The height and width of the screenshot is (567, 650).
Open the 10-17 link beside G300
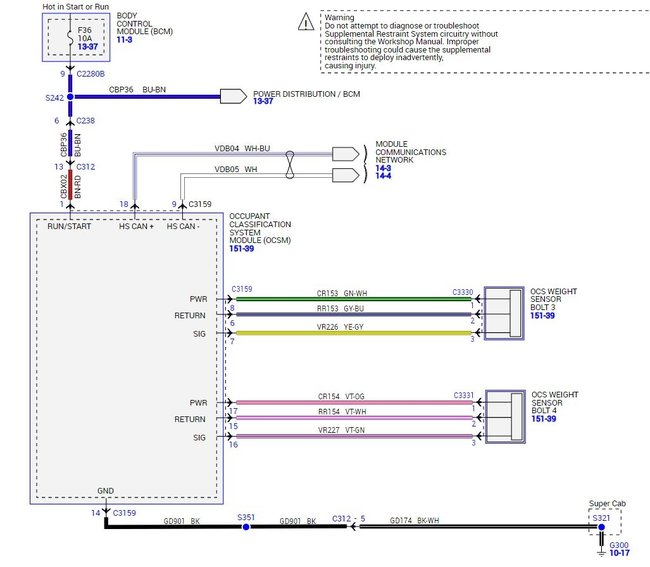(619, 553)
